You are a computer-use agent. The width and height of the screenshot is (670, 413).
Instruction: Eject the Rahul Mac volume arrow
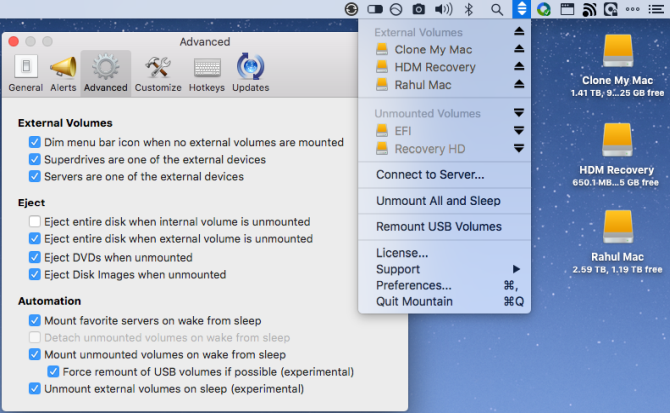518,86
